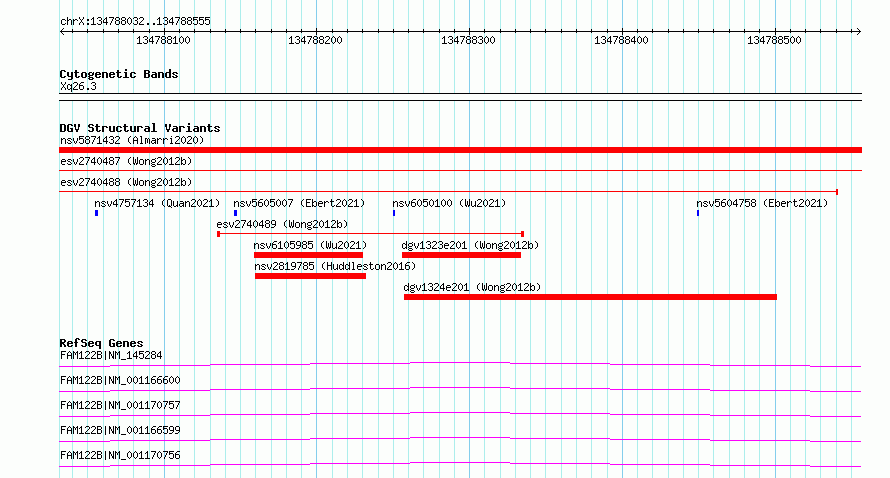Open variant dgv1324e201 (Wong2012b) label

pos(472,287)
